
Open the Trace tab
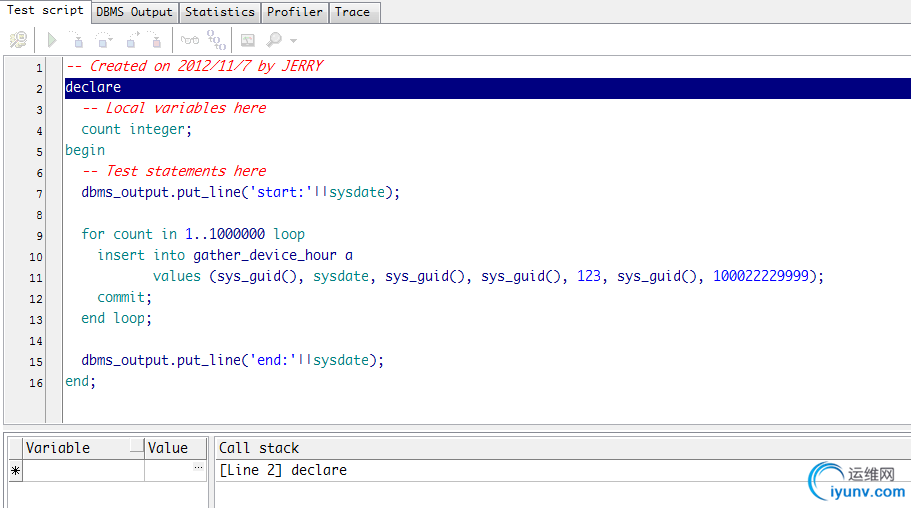click(353, 12)
